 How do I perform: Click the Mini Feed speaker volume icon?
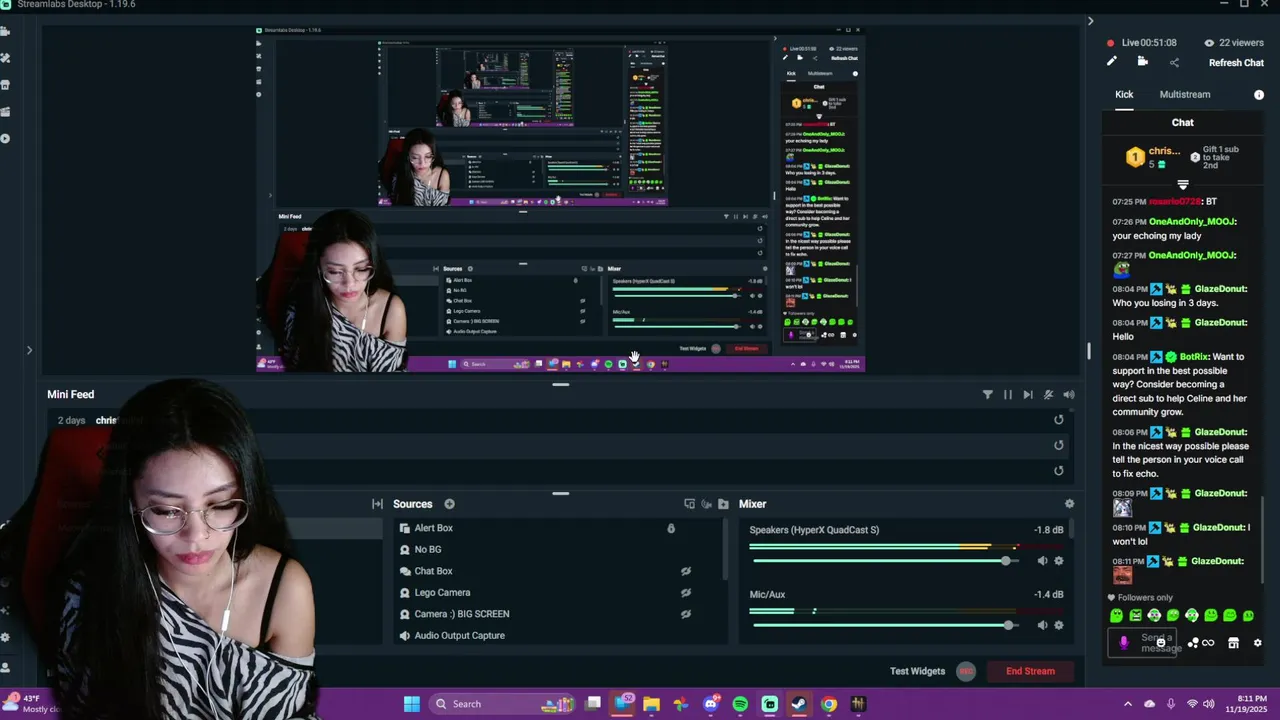tap(1069, 394)
